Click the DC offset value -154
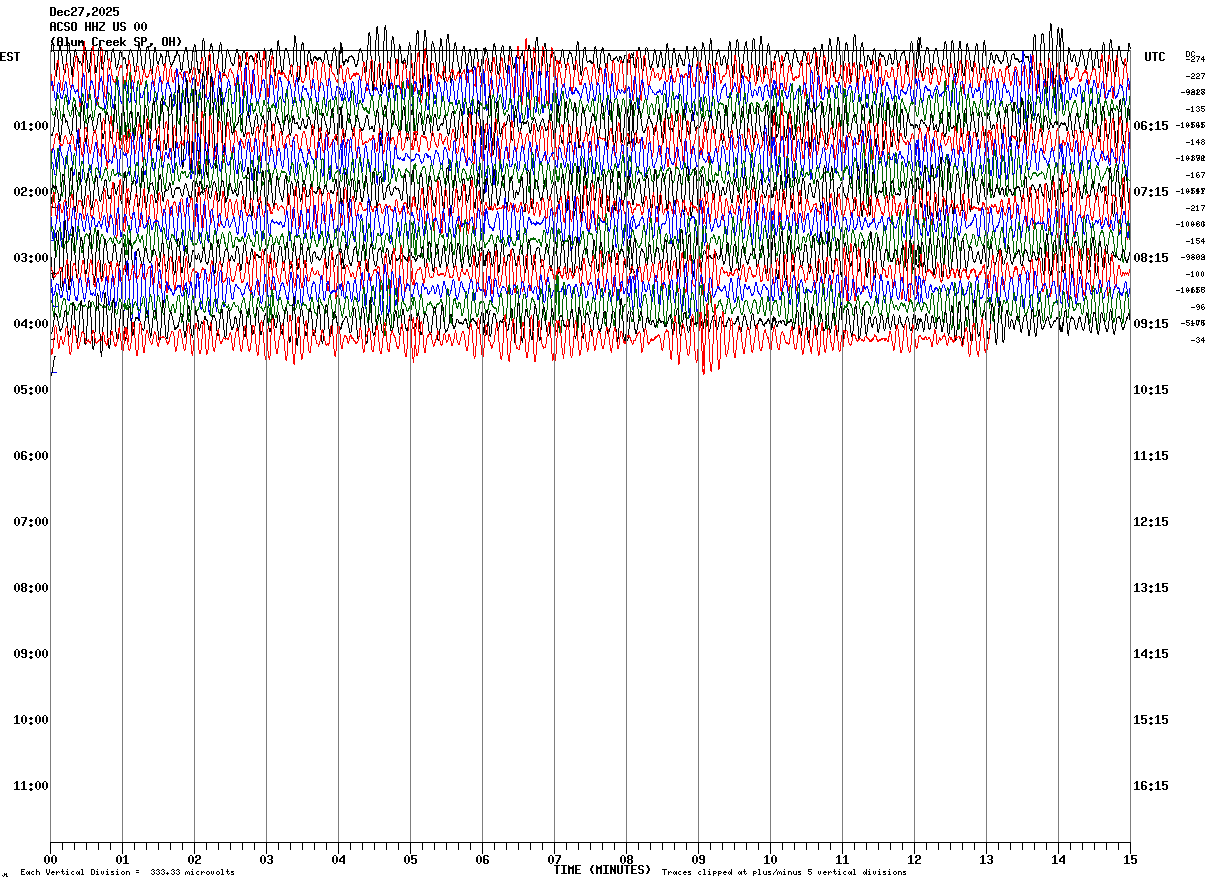 tap(1195, 241)
